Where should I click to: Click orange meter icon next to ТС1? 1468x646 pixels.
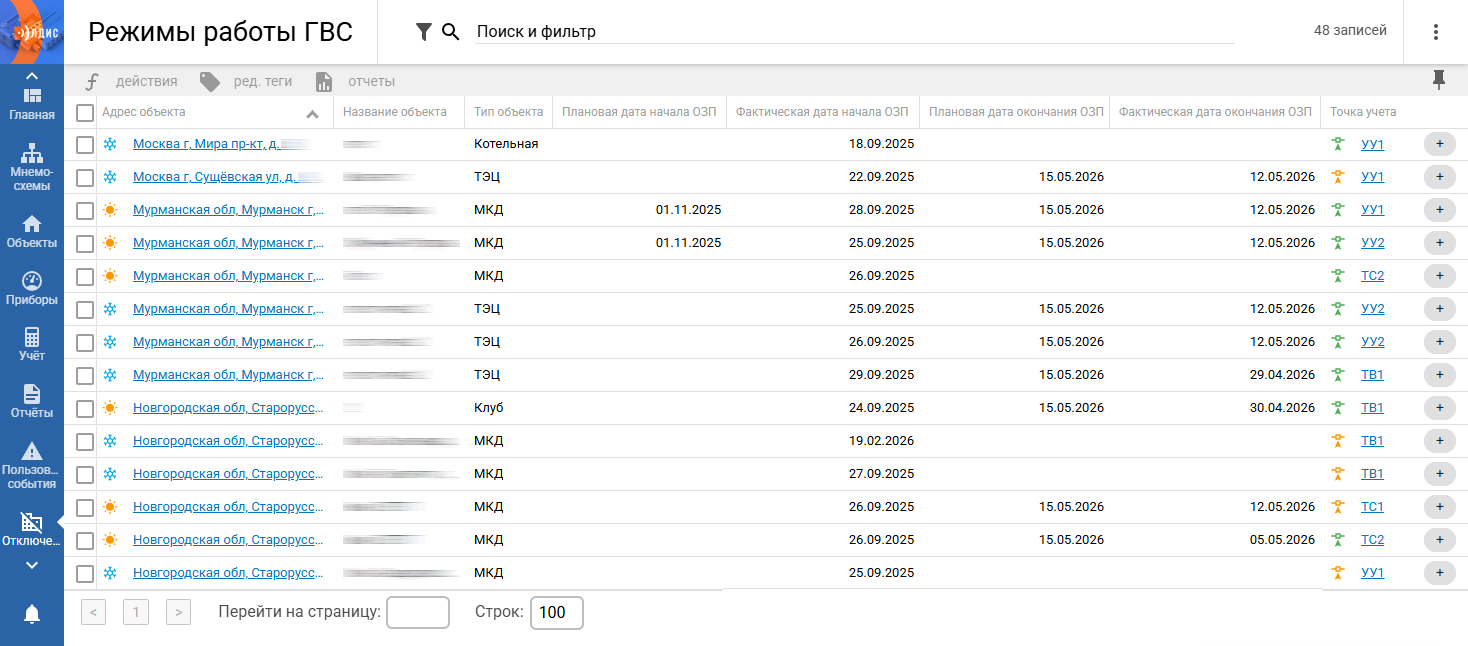click(x=1338, y=507)
